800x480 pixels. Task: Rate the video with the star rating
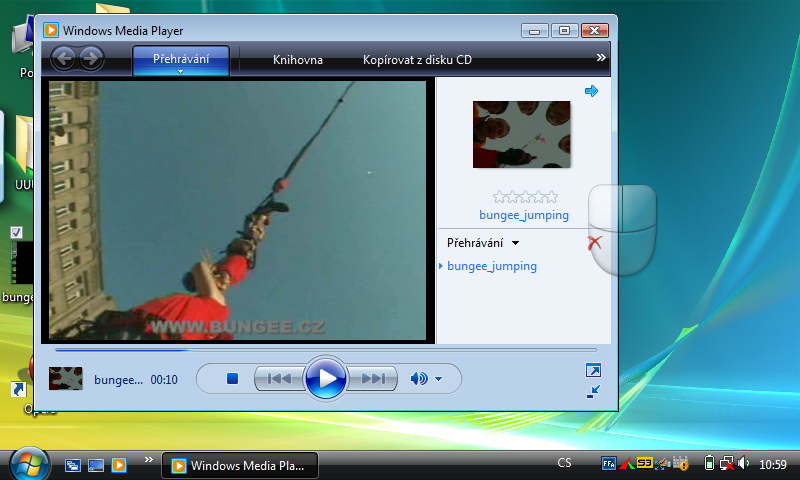tap(526, 196)
